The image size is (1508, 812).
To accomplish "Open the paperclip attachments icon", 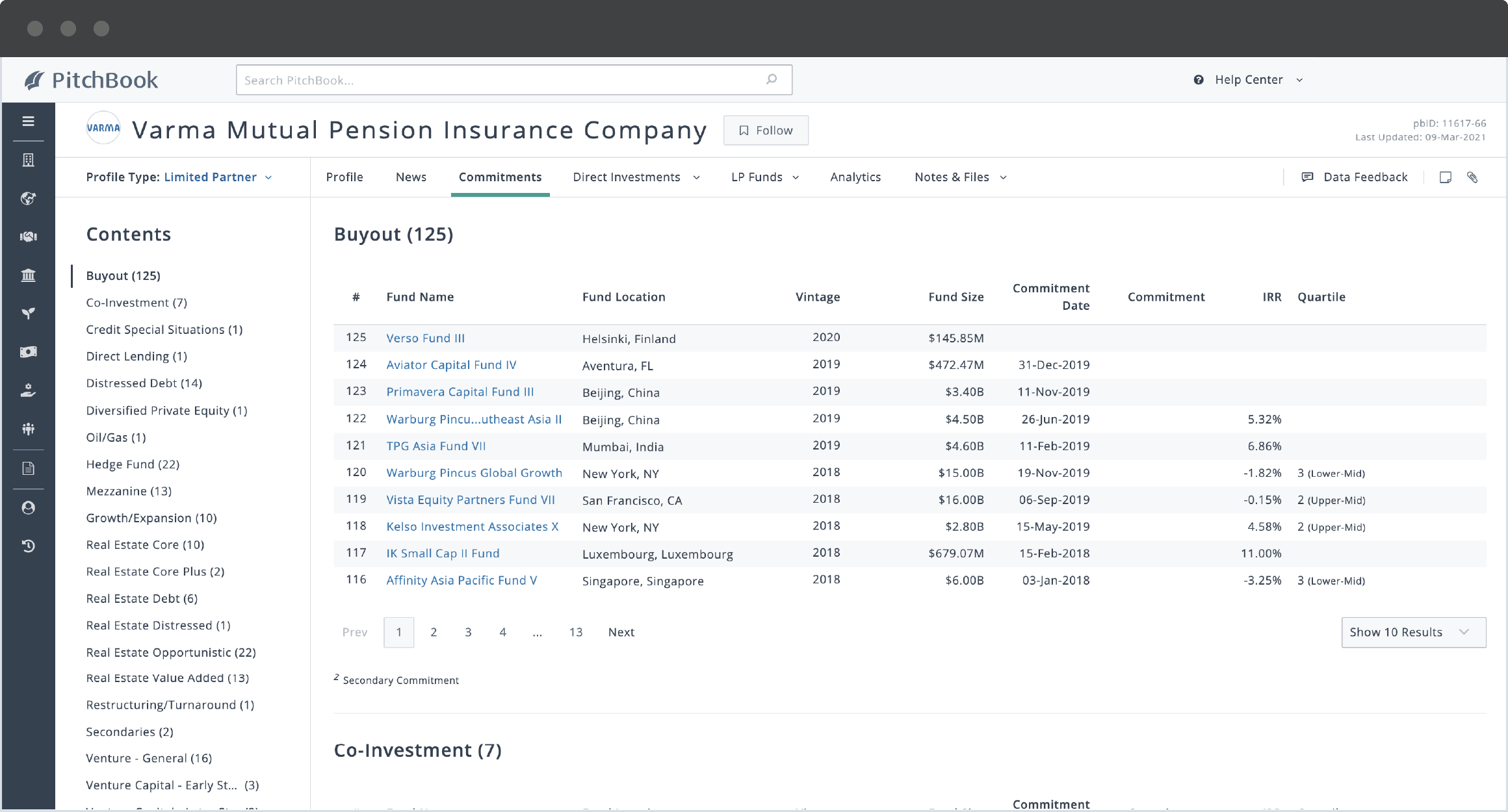I will click(x=1473, y=177).
